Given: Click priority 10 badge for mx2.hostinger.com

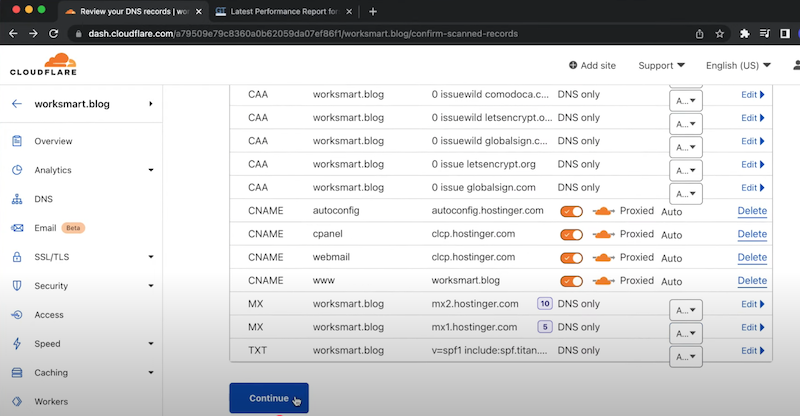Looking at the screenshot, I should tap(545, 304).
